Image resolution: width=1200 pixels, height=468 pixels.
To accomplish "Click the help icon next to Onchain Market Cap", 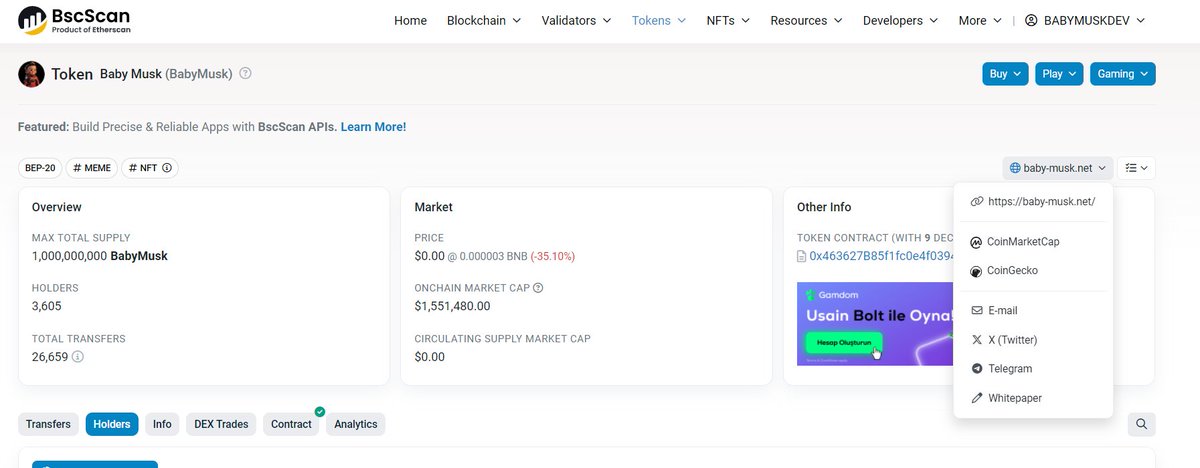I will click(538, 288).
